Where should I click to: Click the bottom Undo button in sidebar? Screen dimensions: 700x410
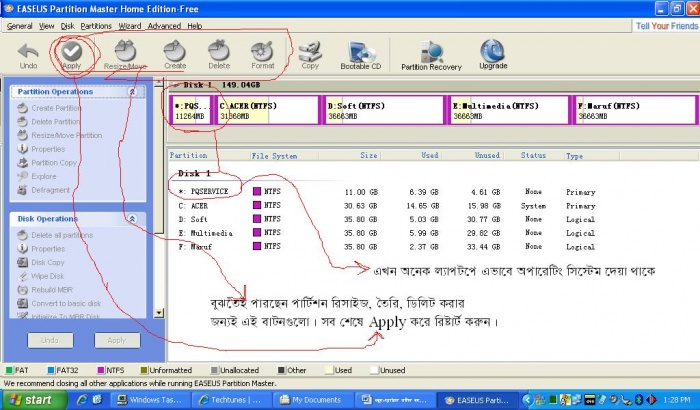point(50,340)
